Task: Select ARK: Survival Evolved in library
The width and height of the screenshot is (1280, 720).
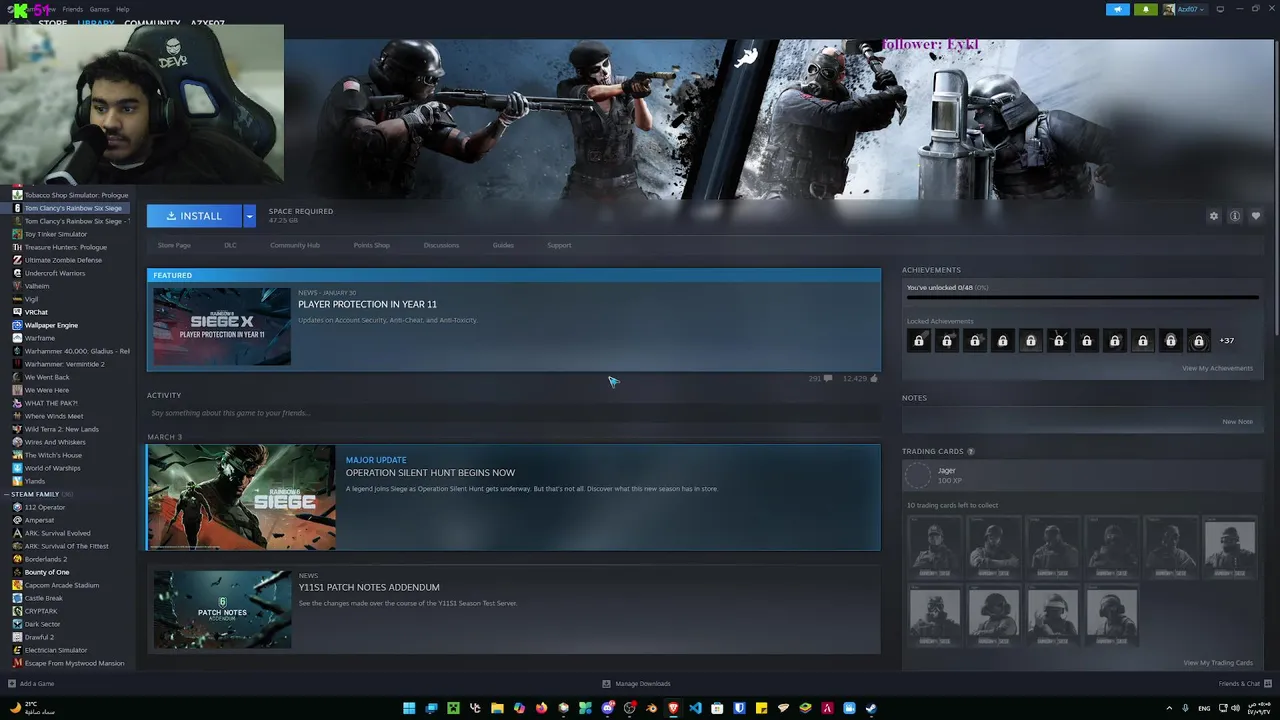Action: (57, 533)
